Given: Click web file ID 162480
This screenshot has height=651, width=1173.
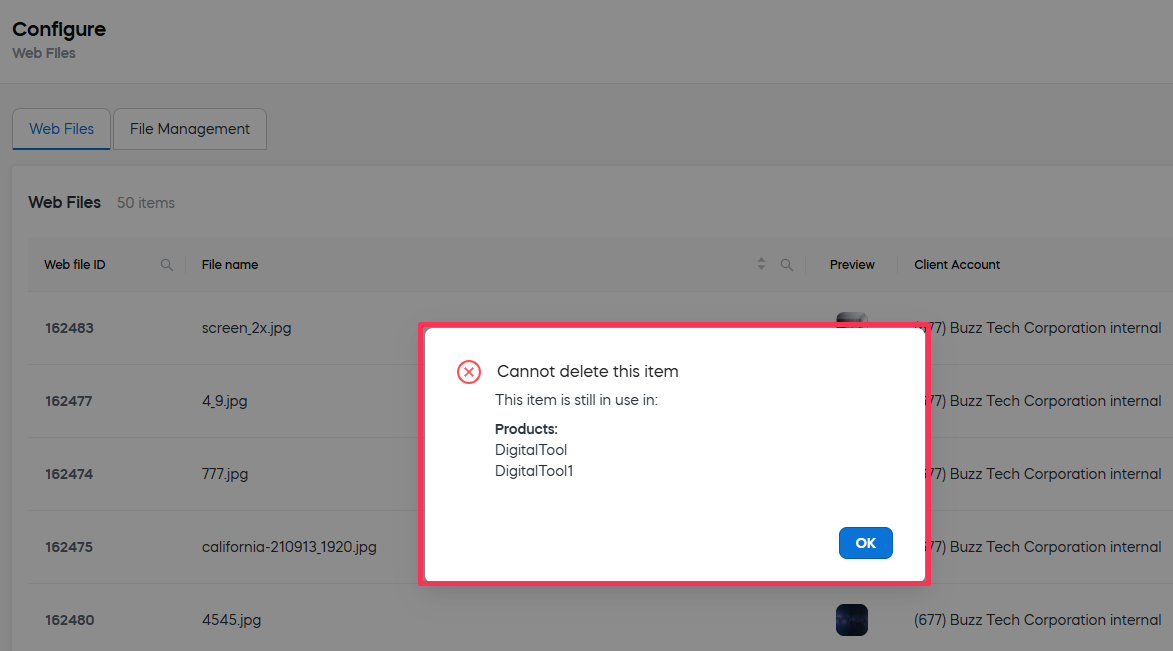Looking at the screenshot, I should (69, 620).
